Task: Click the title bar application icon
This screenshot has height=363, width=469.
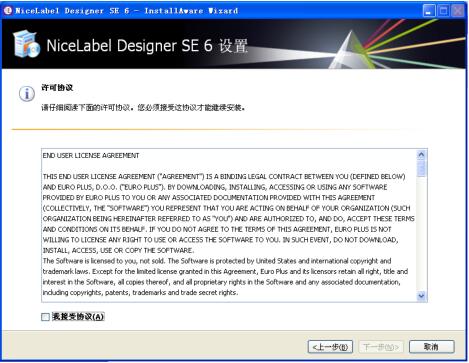Action: pos(8,10)
